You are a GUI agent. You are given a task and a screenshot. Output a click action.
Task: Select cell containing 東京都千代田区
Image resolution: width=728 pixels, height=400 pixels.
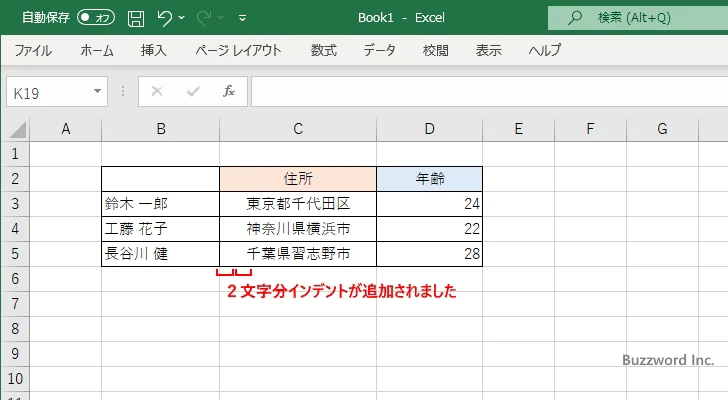click(x=298, y=204)
